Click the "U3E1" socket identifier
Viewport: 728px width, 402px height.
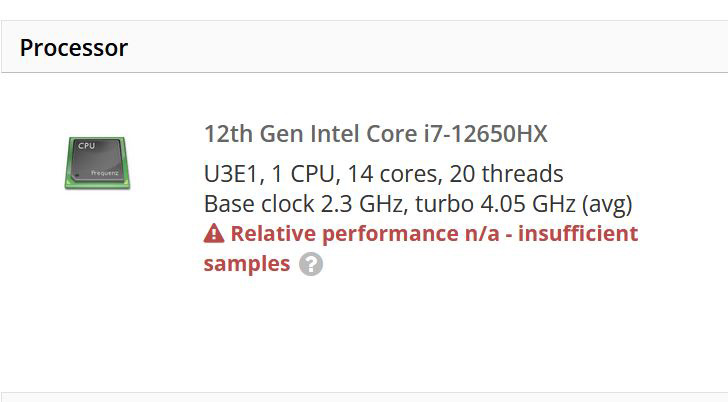point(231,174)
